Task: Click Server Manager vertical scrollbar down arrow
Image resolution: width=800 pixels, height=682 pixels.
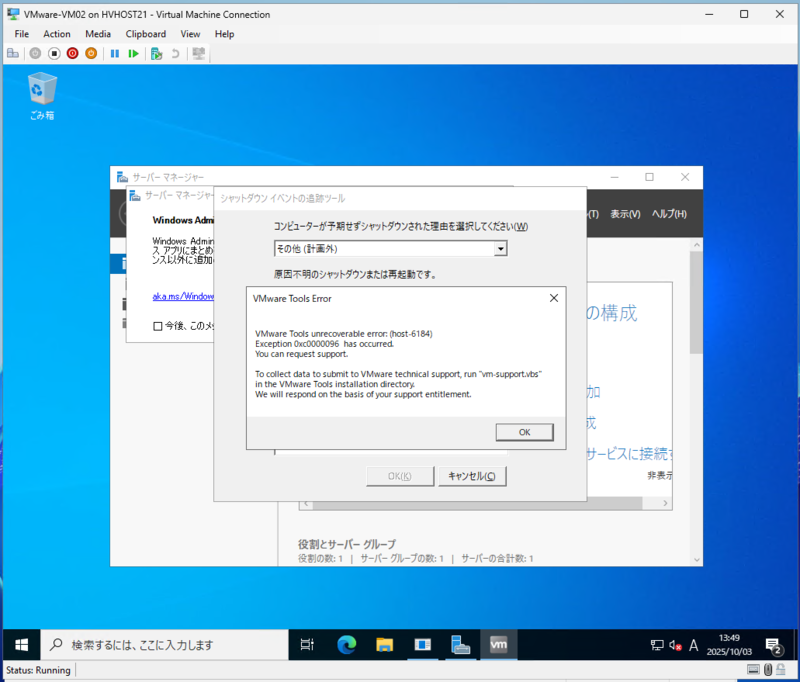Action: [x=696, y=560]
